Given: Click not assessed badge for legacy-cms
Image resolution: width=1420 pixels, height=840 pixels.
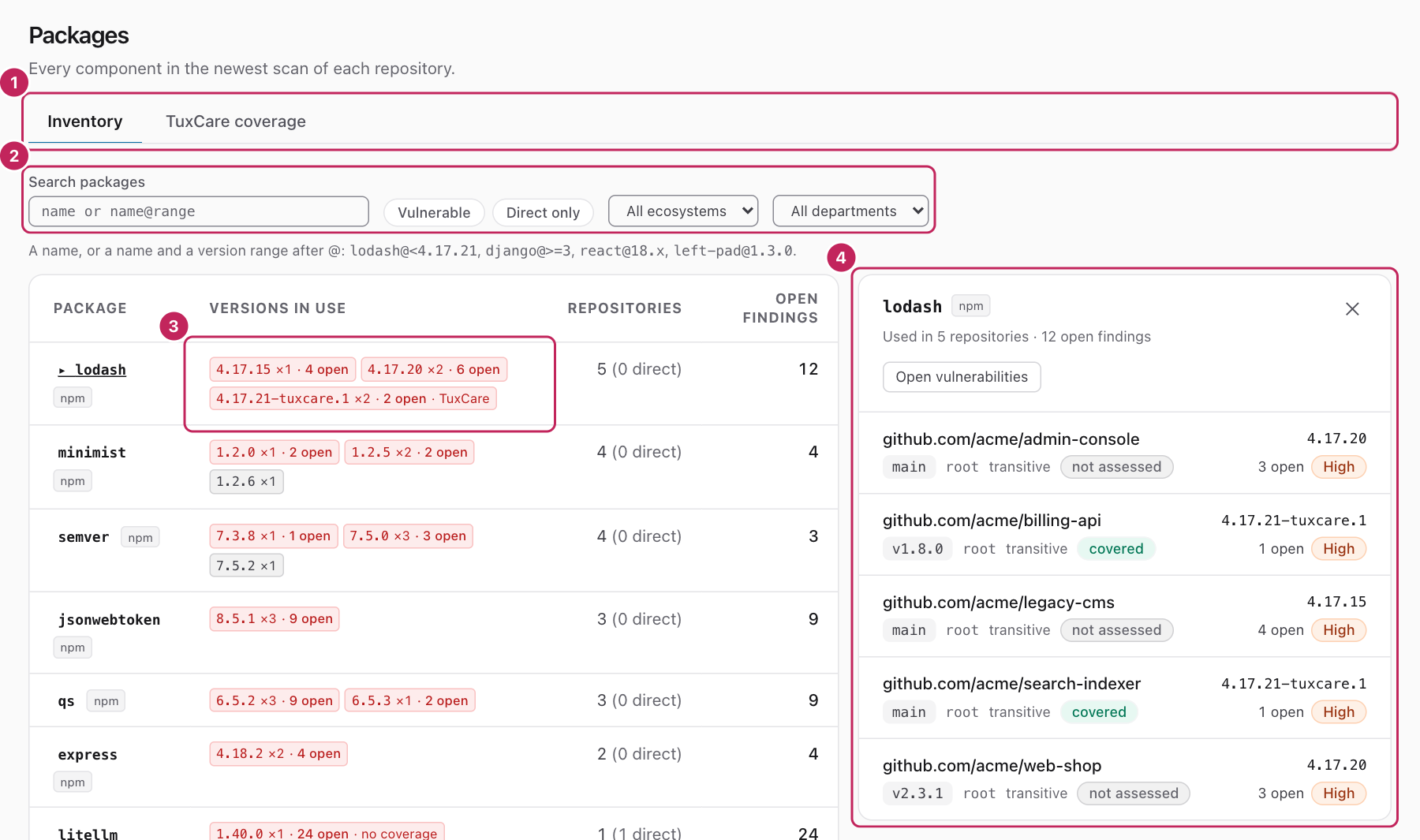Looking at the screenshot, I should tap(1116, 630).
